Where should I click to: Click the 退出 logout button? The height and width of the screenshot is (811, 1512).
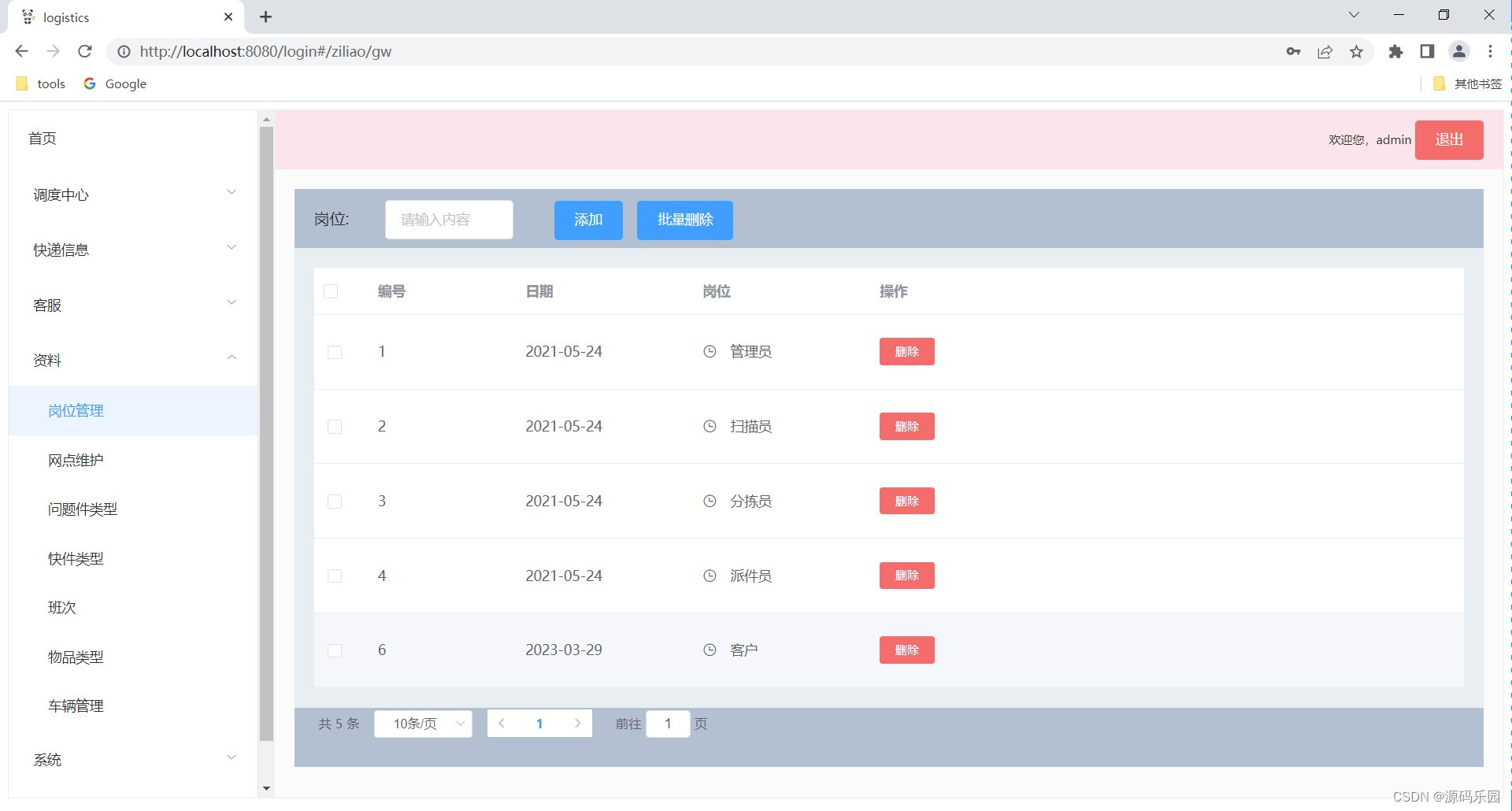(x=1449, y=139)
